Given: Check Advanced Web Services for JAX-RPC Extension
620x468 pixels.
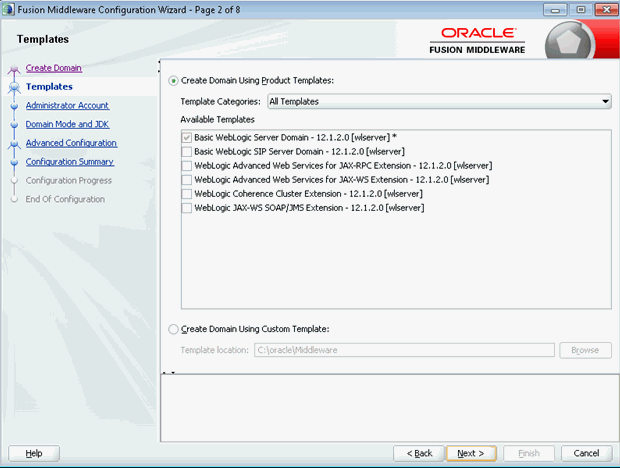Looking at the screenshot, I should coord(187,166).
